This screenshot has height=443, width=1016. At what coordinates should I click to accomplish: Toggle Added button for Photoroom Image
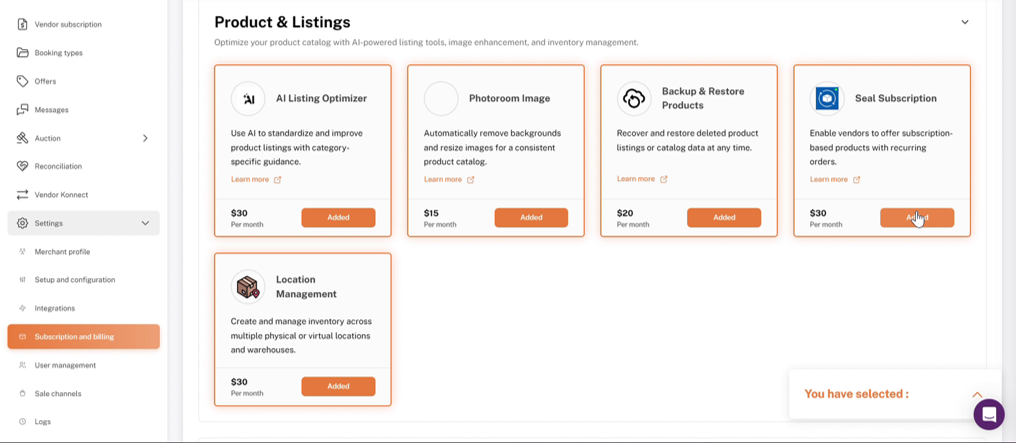tap(531, 218)
